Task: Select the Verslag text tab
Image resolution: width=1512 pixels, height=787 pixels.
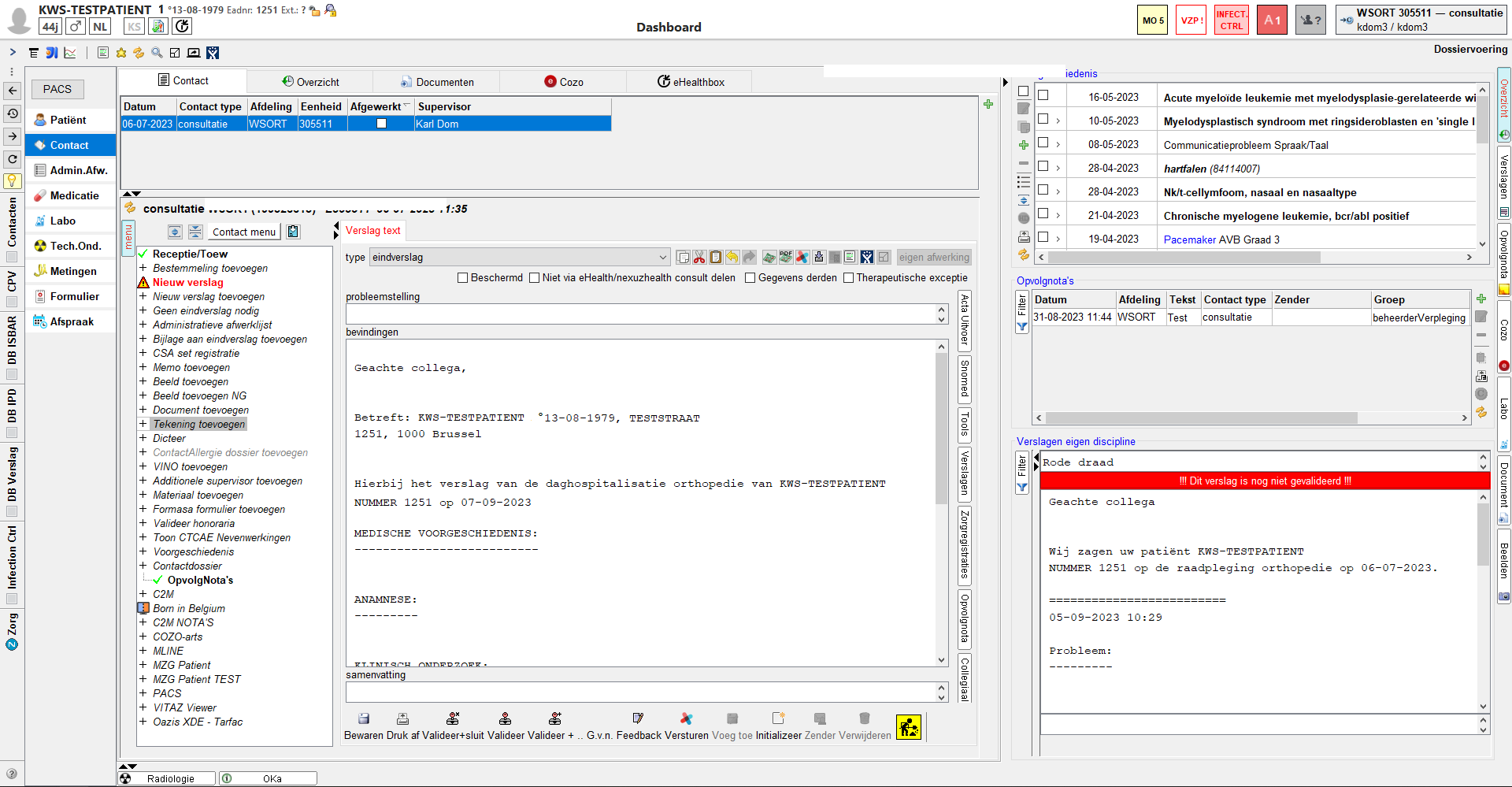Action: point(373,230)
